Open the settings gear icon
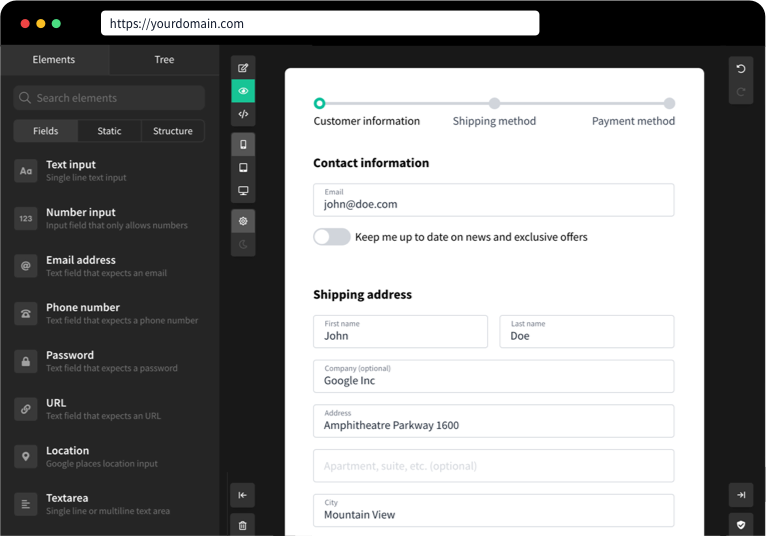 point(243,221)
